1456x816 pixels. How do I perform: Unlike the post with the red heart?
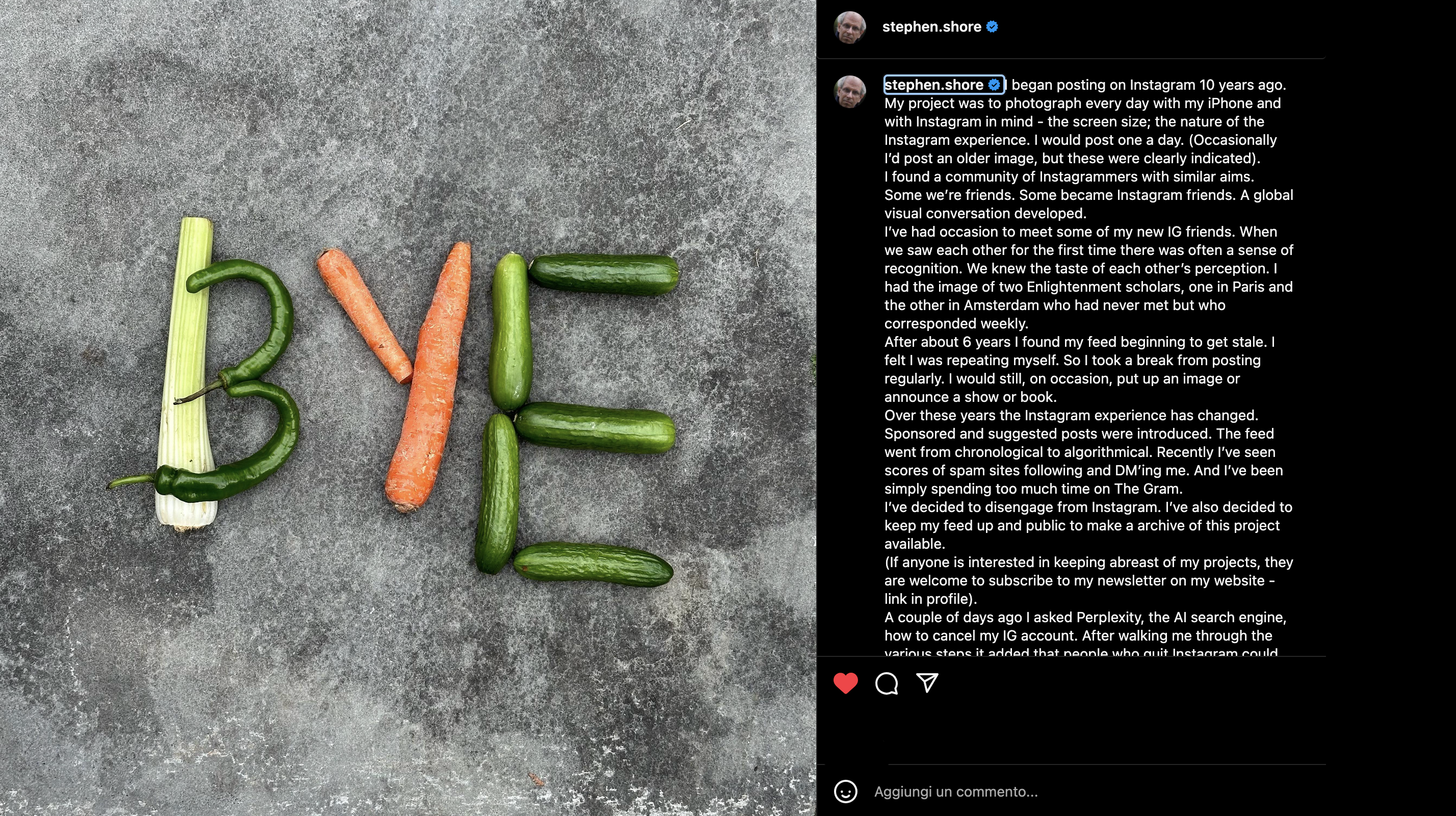click(846, 683)
